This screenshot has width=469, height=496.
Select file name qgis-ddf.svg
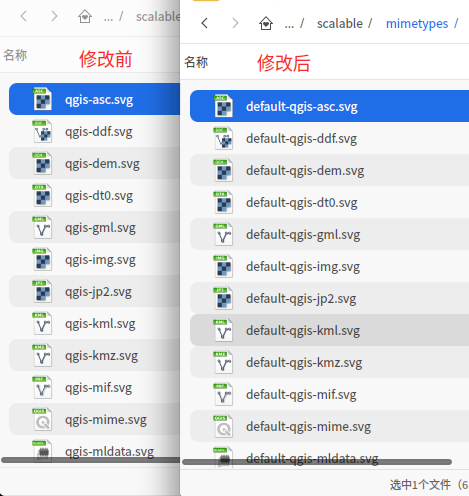click(99, 132)
